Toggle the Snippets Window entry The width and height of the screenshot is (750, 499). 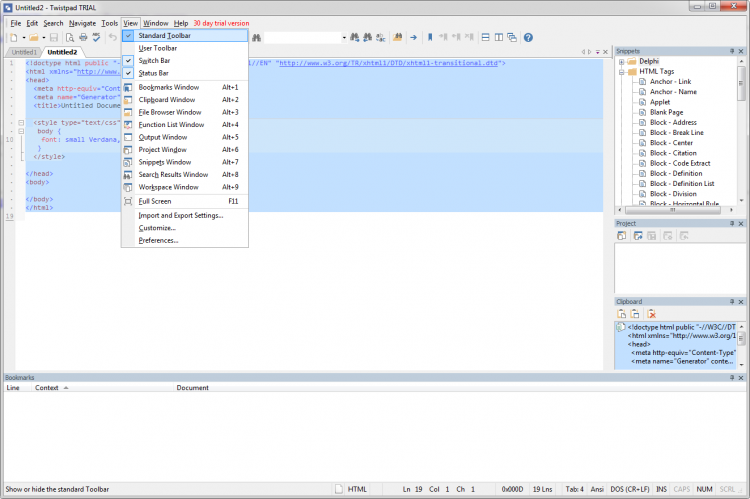(x=185, y=162)
